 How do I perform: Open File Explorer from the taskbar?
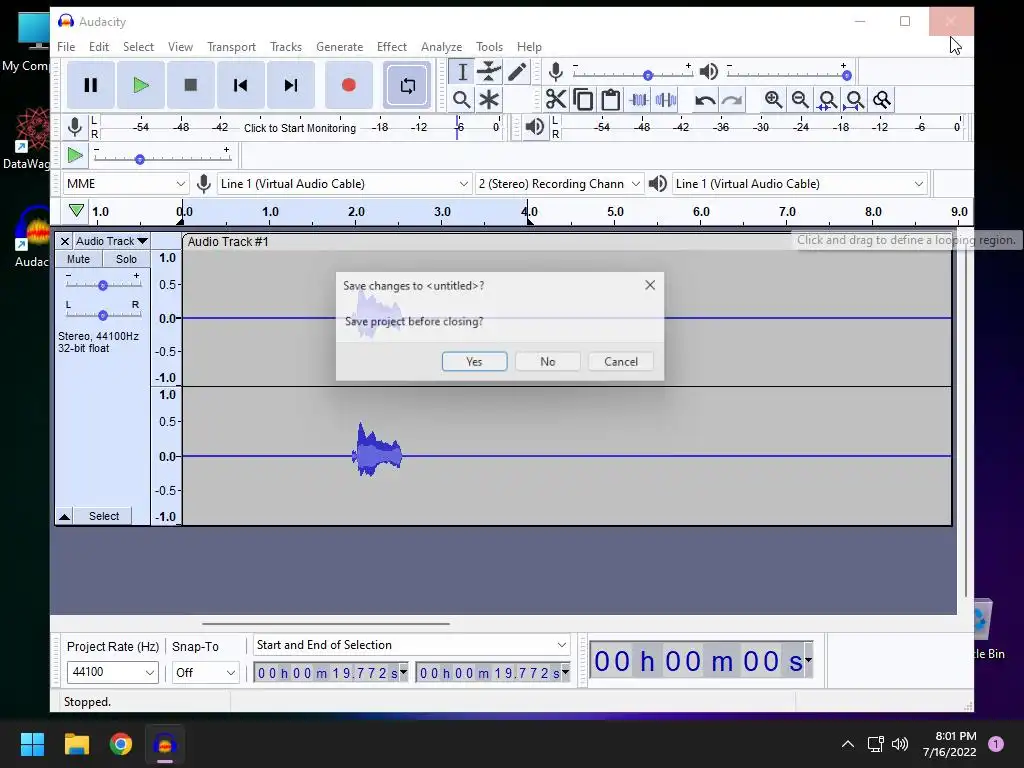(76, 744)
